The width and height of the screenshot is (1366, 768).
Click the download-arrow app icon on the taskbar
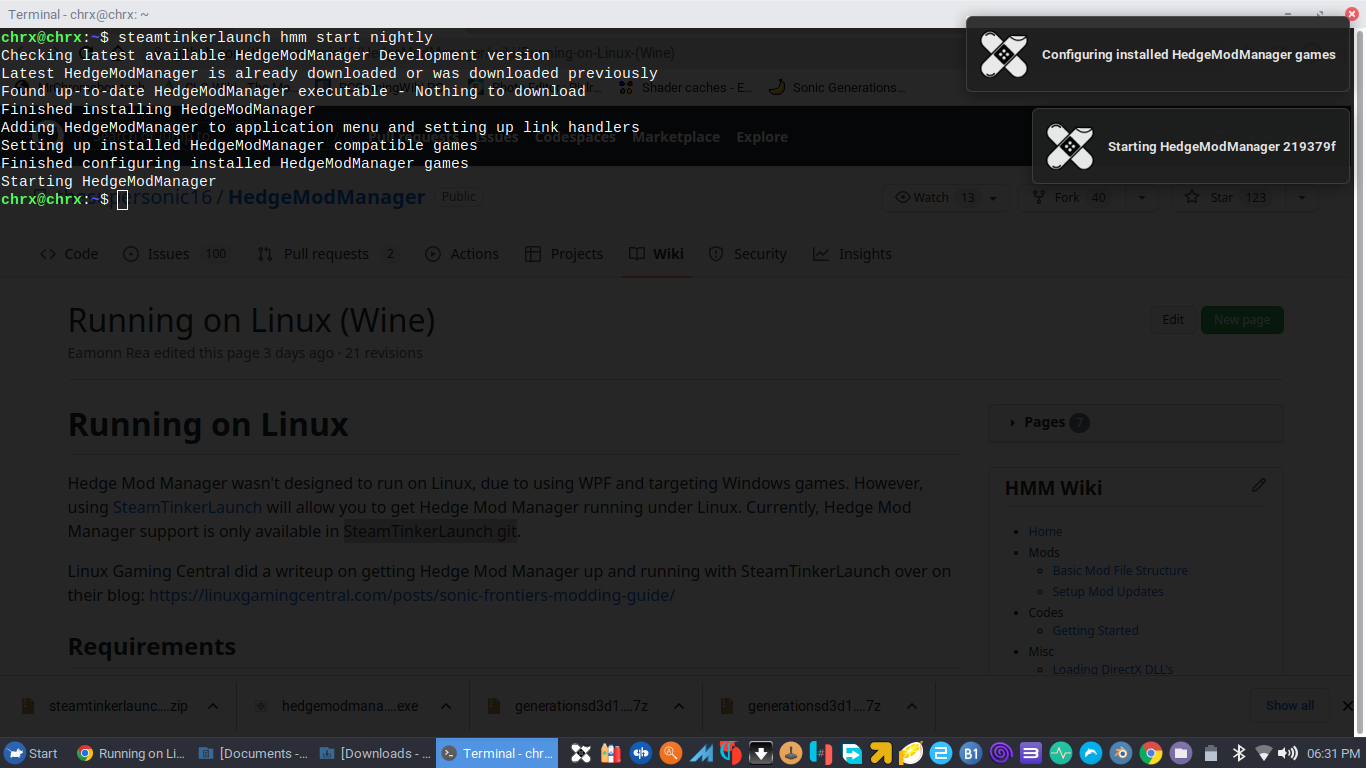(x=761, y=753)
